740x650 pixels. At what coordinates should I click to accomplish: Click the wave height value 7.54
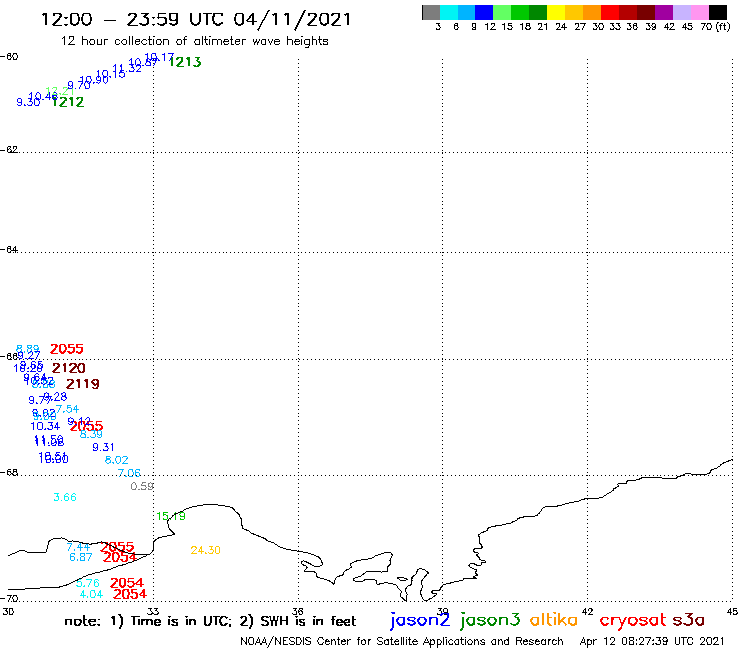click(67, 409)
